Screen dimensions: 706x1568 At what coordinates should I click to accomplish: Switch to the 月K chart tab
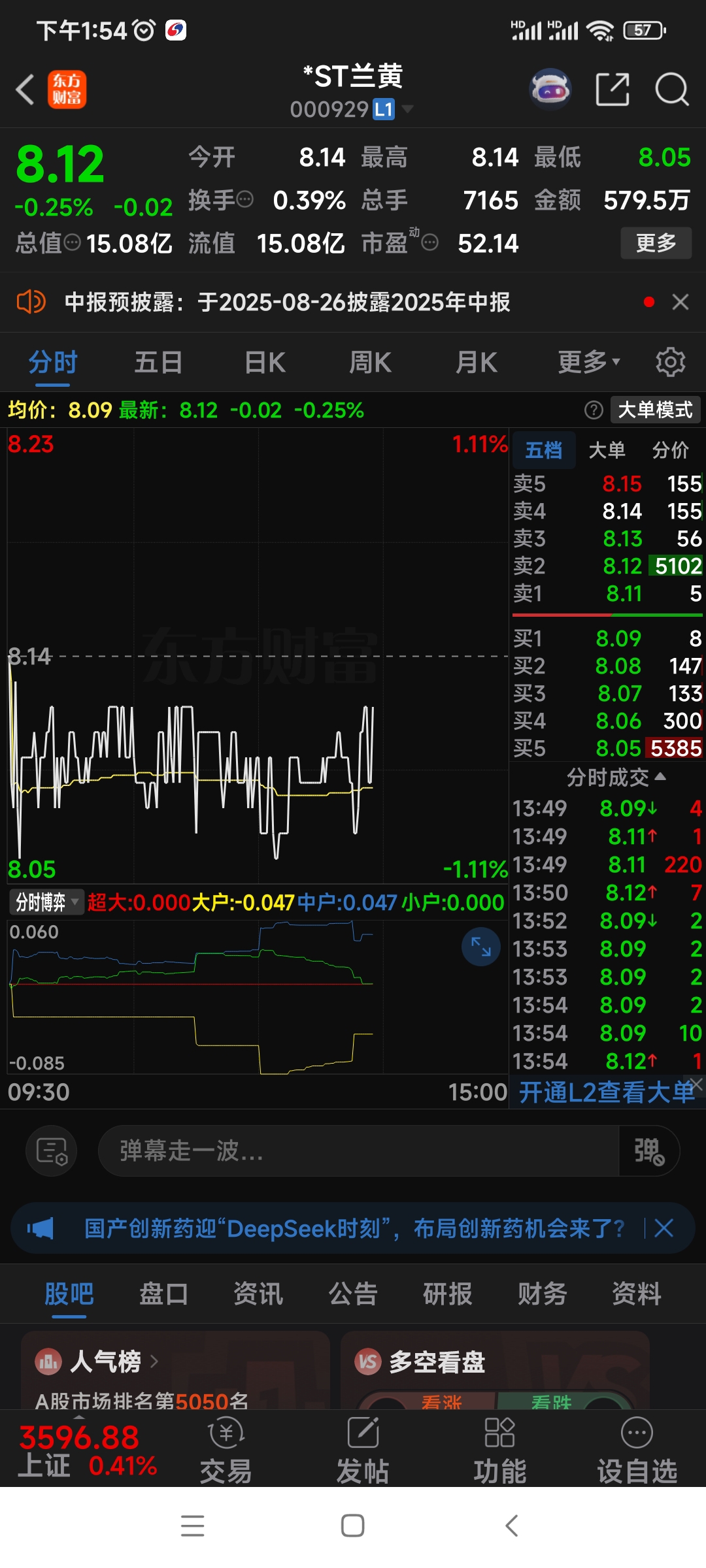click(x=477, y=362)
